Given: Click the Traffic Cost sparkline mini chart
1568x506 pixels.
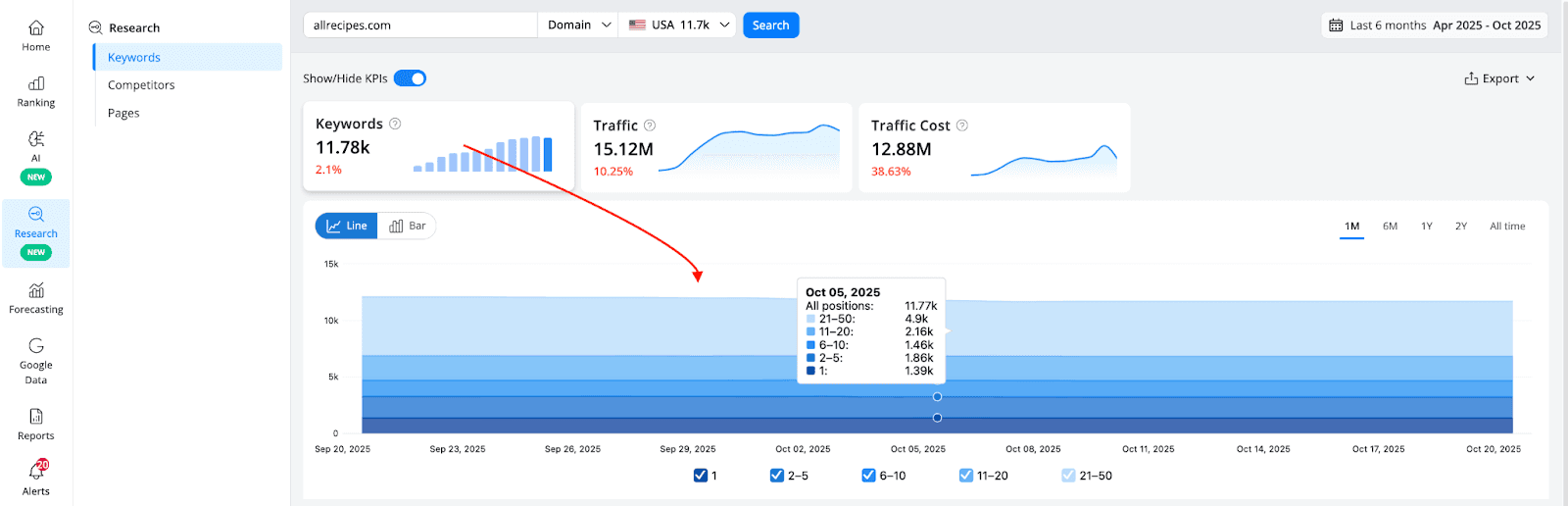Looking at the screenshot, I should tap(1045, 161).
